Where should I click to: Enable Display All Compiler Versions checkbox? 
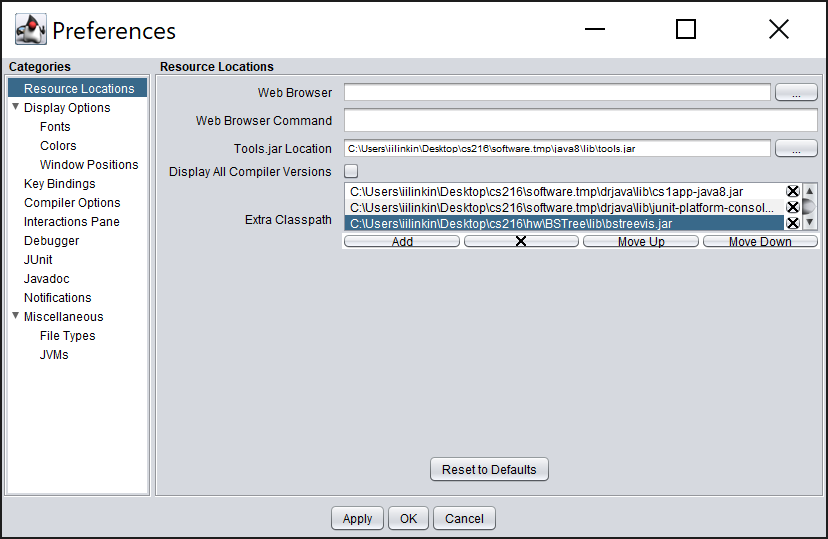pyautogui.click(x=351, y=172)
